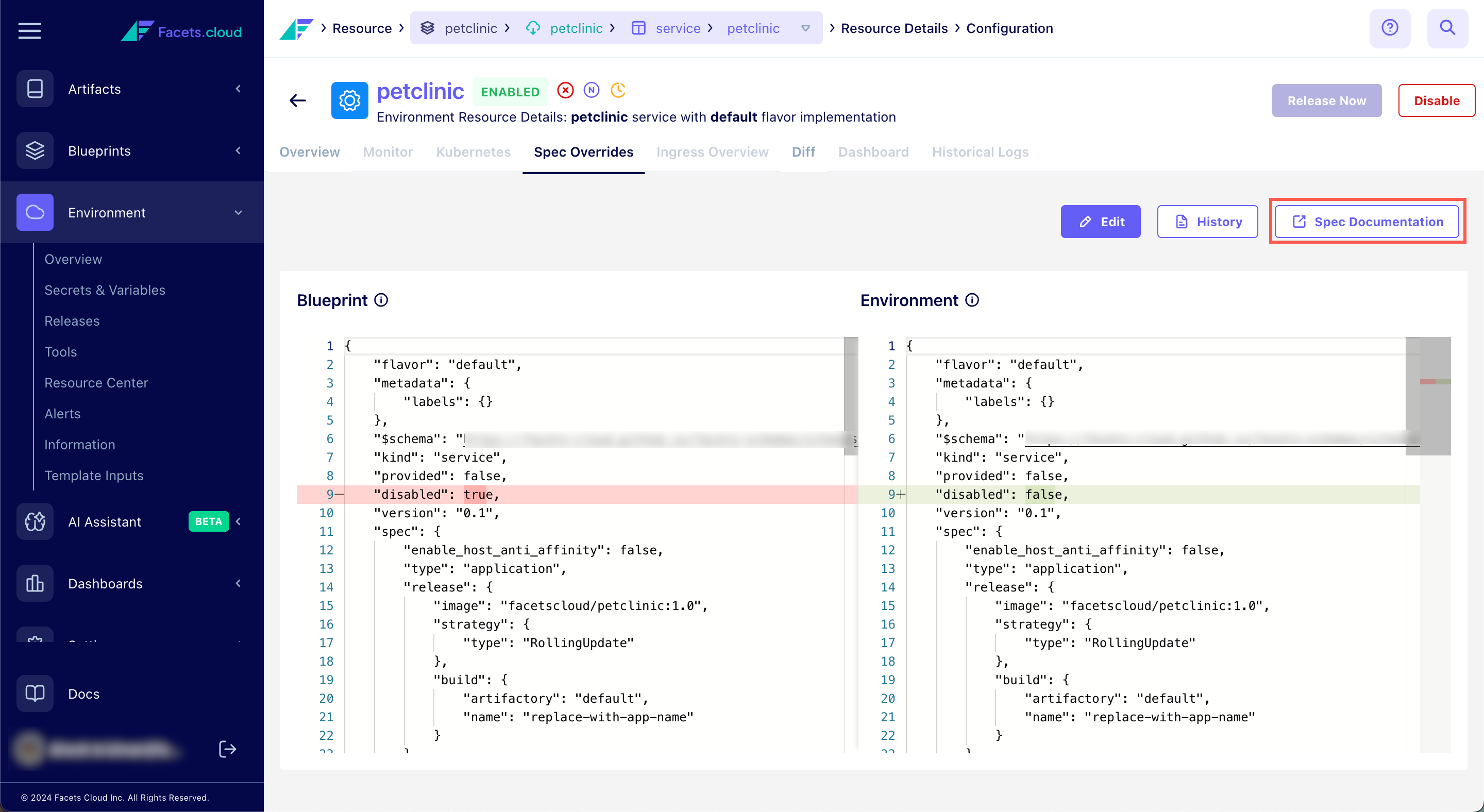Click the orange clock status icon

point(618,90)
